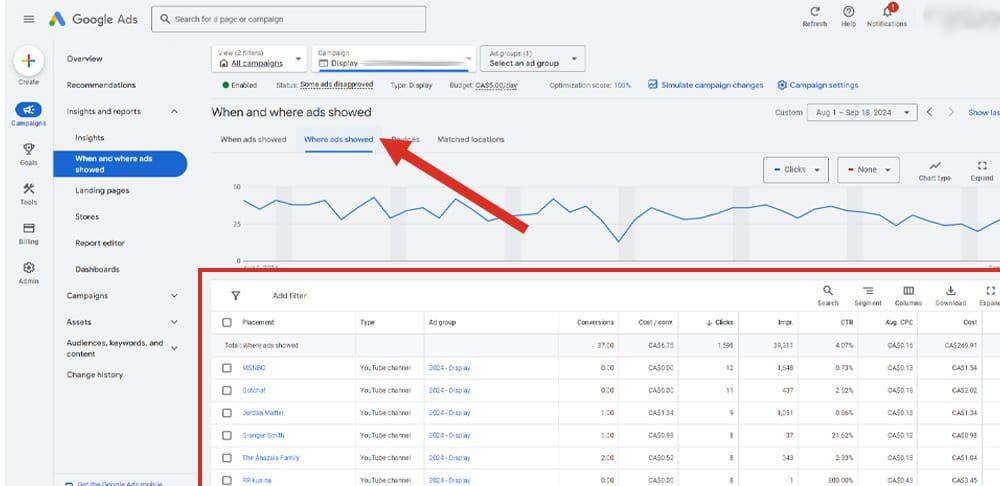Open Overview in sidebar
Screen dimensions: 1000x486
coord(84,59)
